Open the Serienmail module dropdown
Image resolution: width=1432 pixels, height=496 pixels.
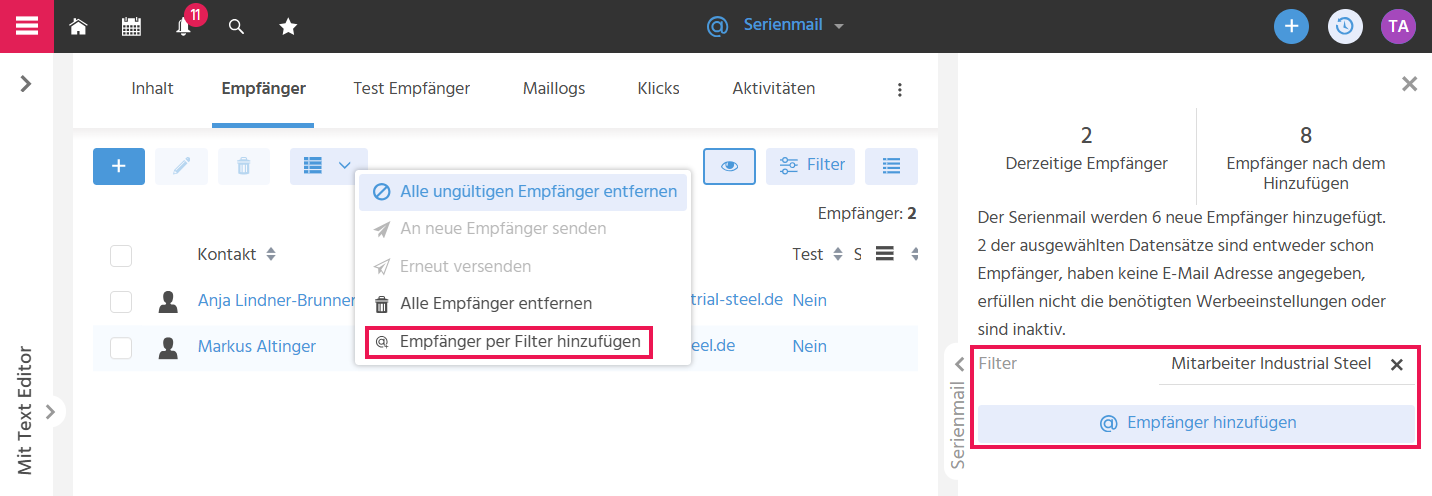tap(776, 25)
